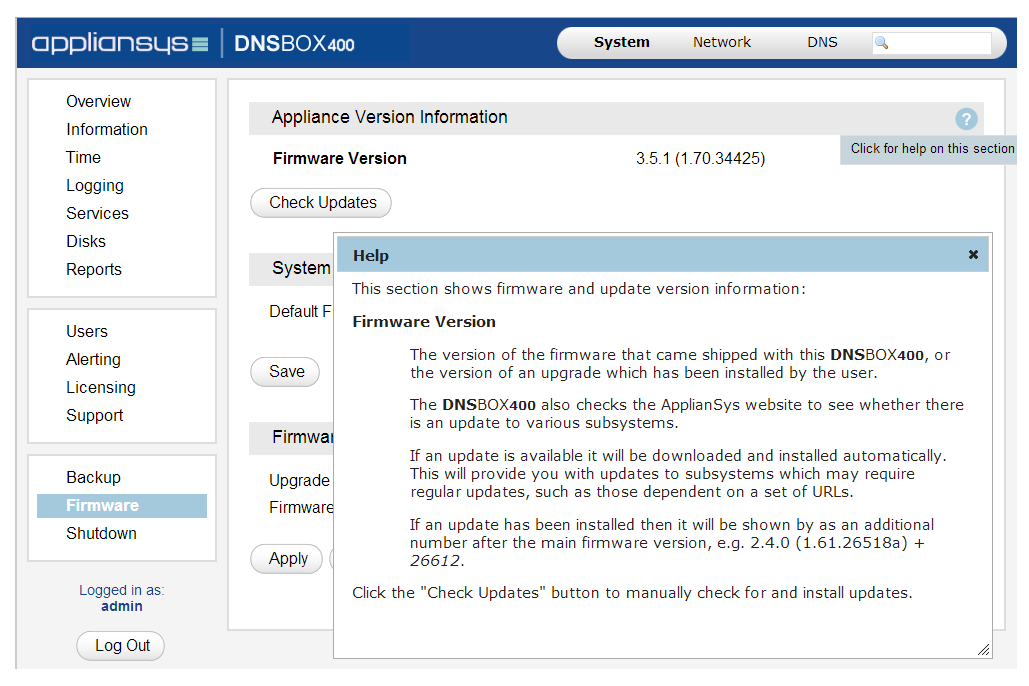Grab the Help popup resize handle

pyautogui.click(x=983, y=650)
